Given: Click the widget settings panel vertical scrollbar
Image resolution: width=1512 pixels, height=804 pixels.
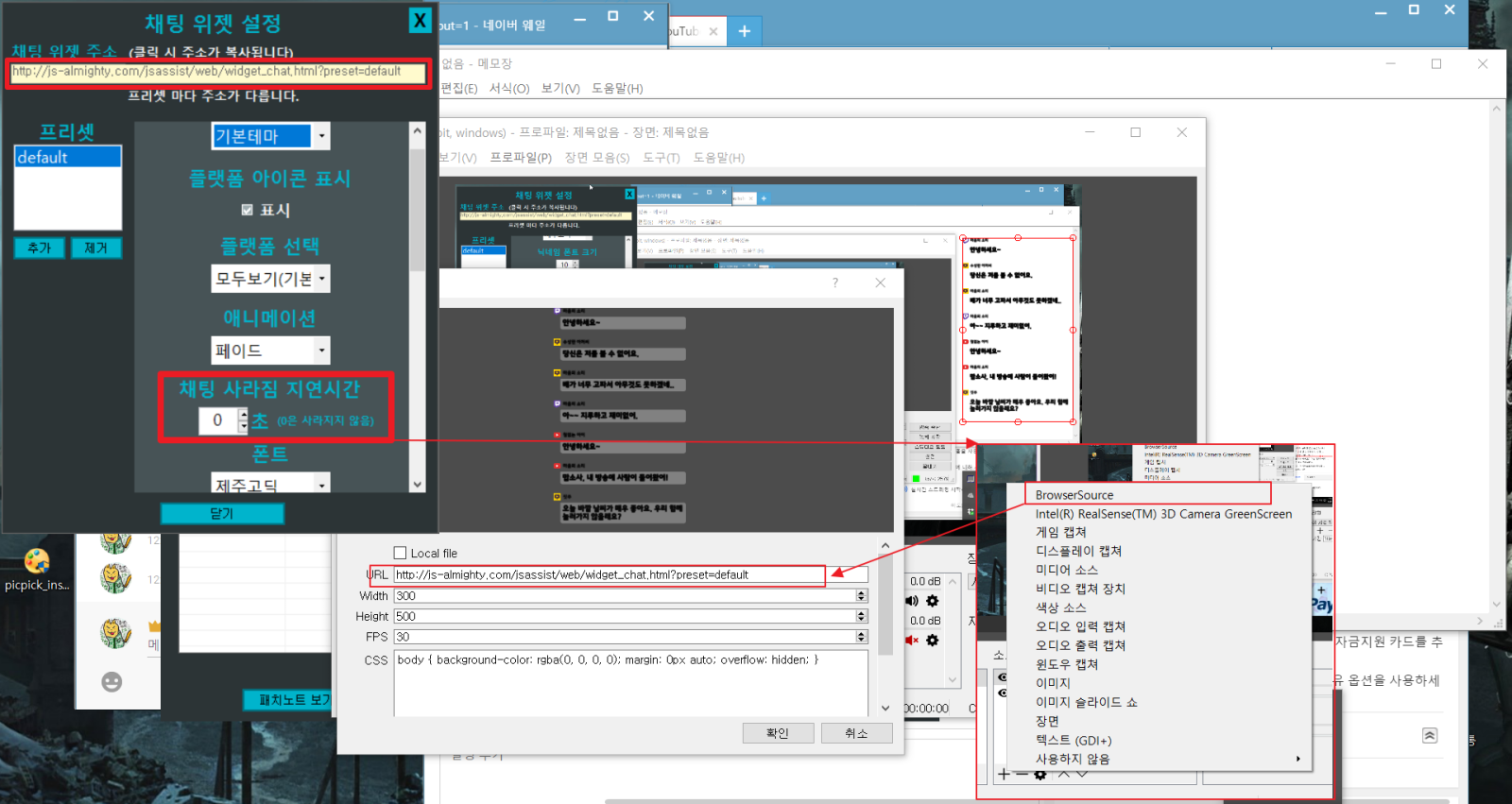Looking at the screenshot, I should pyautogui.click(x=418, y=307).
